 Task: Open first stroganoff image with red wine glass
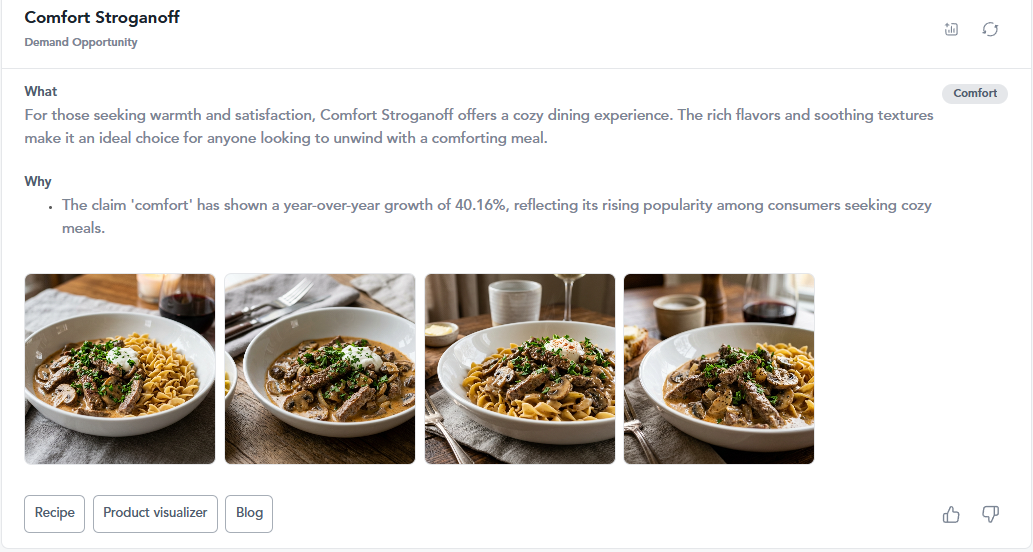click(120, 369)
